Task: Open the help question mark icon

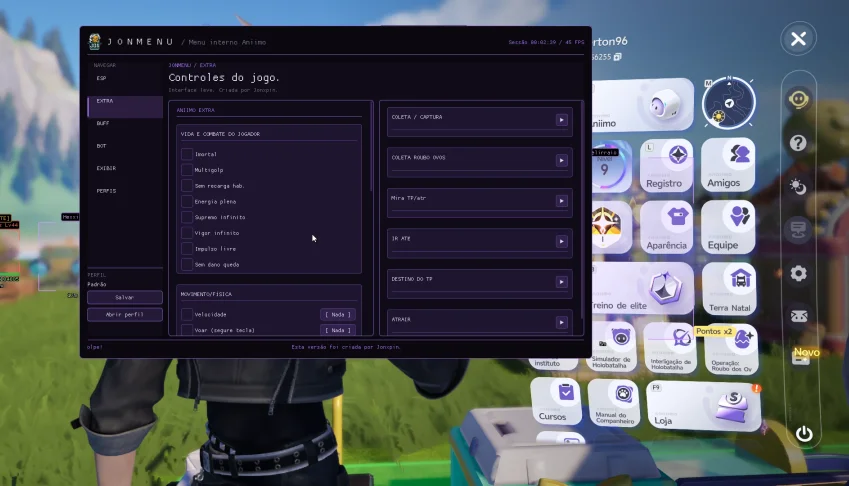Action: pos(798,143)
